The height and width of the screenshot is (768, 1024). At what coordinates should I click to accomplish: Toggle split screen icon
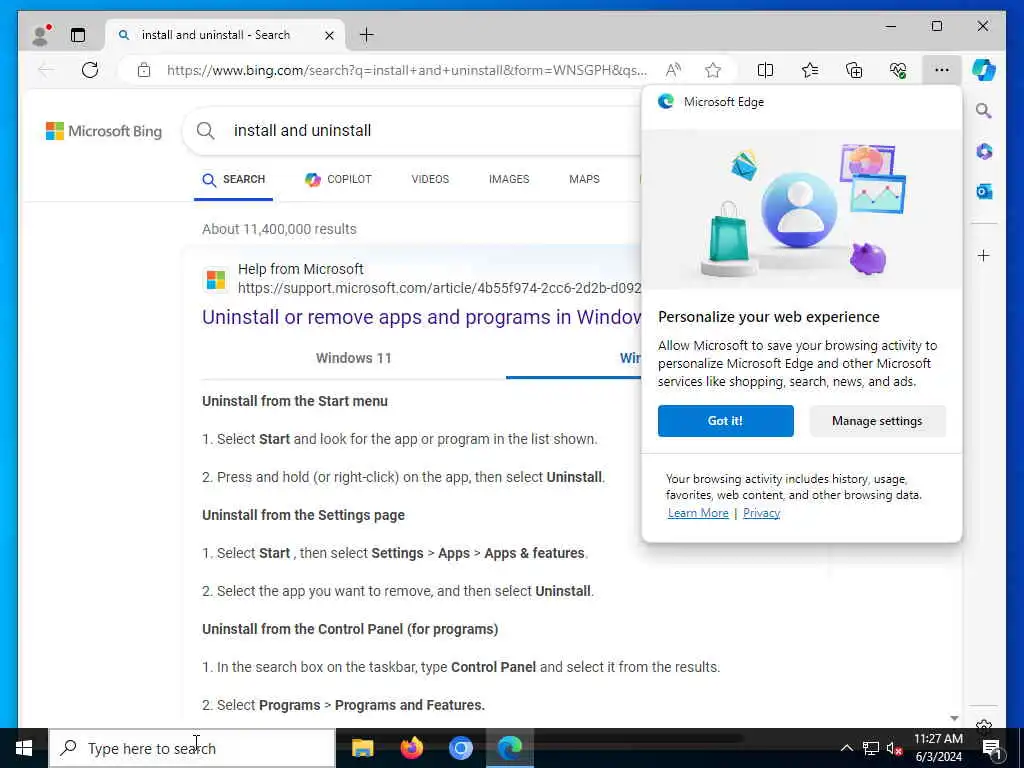[765, 70]
